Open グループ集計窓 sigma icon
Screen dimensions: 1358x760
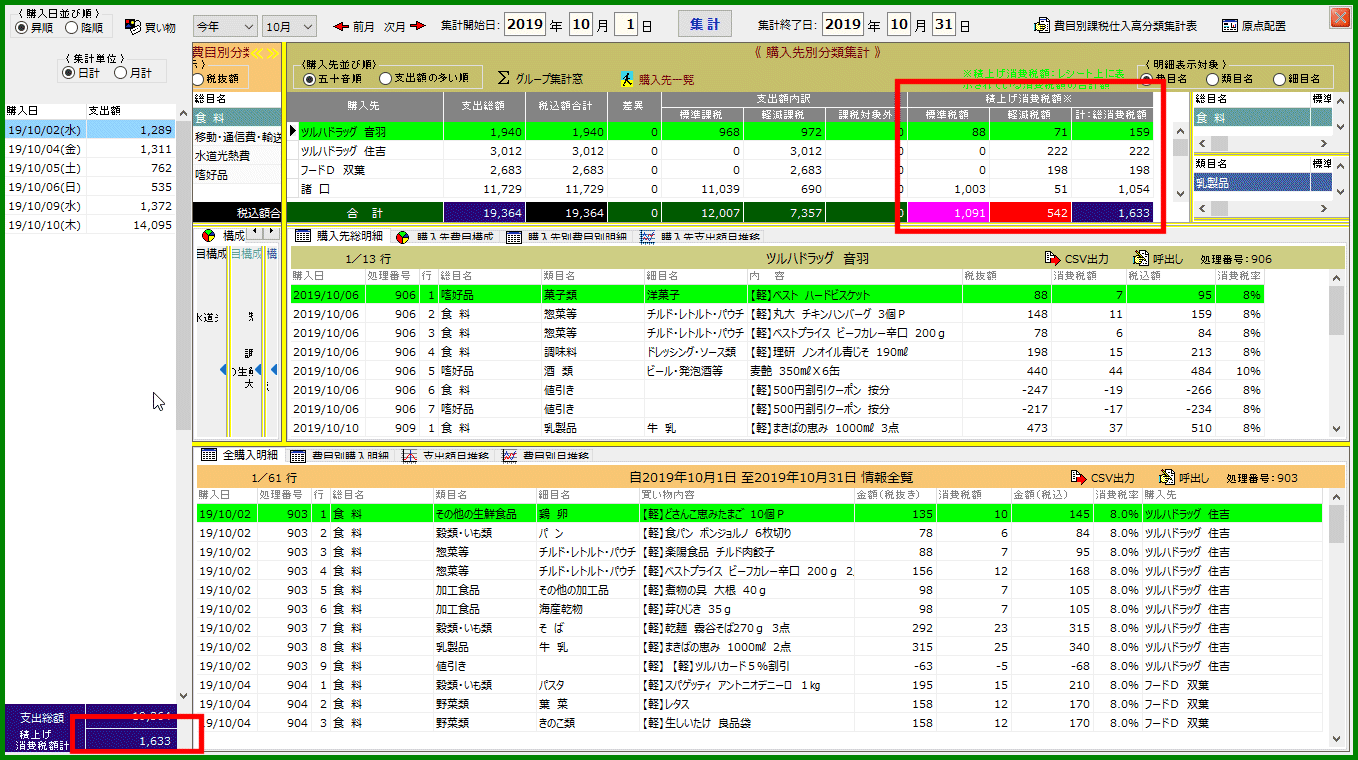(x=504, y=78)
